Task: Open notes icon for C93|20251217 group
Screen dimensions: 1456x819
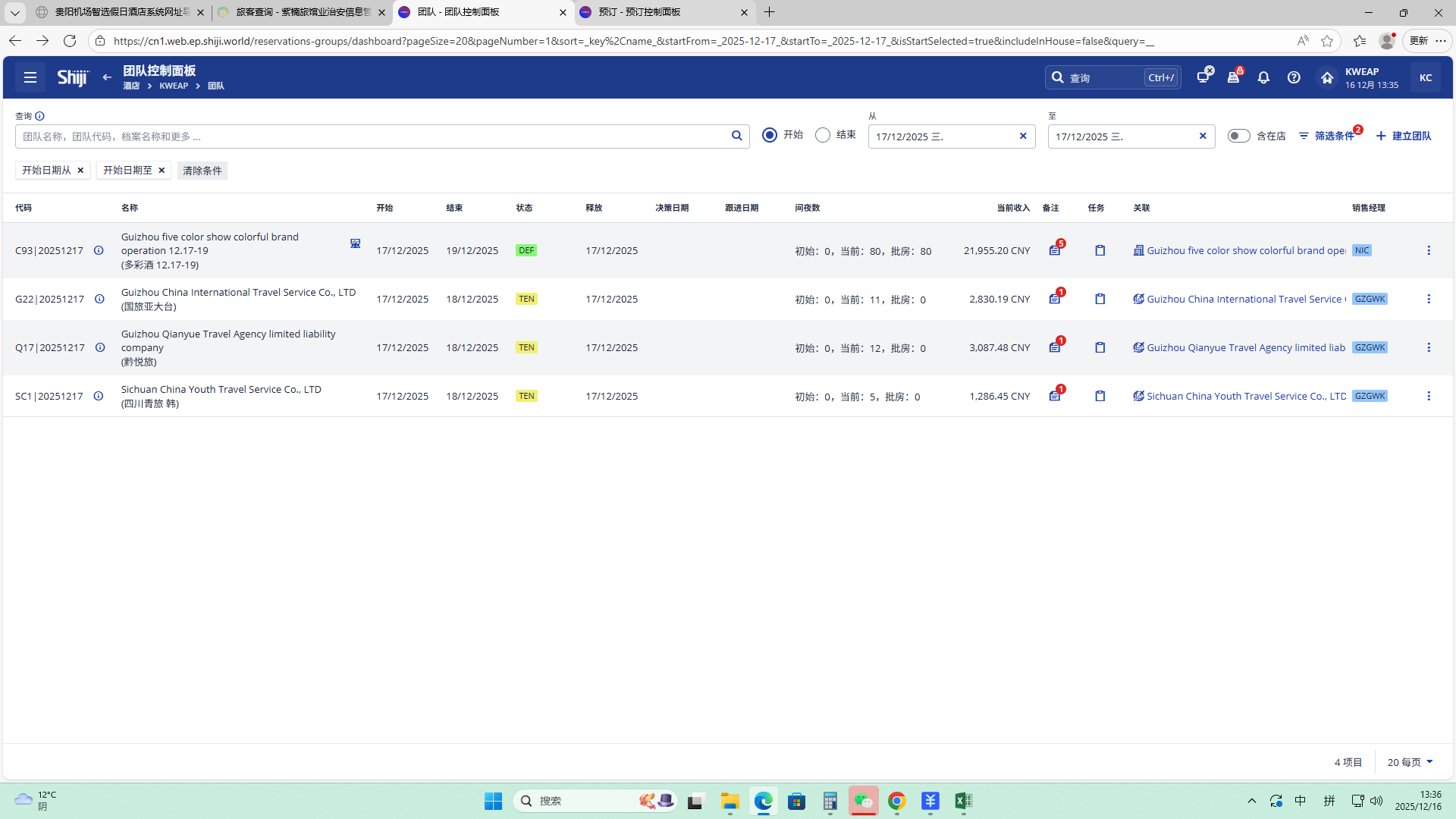Action: [x=1054, y=251]
